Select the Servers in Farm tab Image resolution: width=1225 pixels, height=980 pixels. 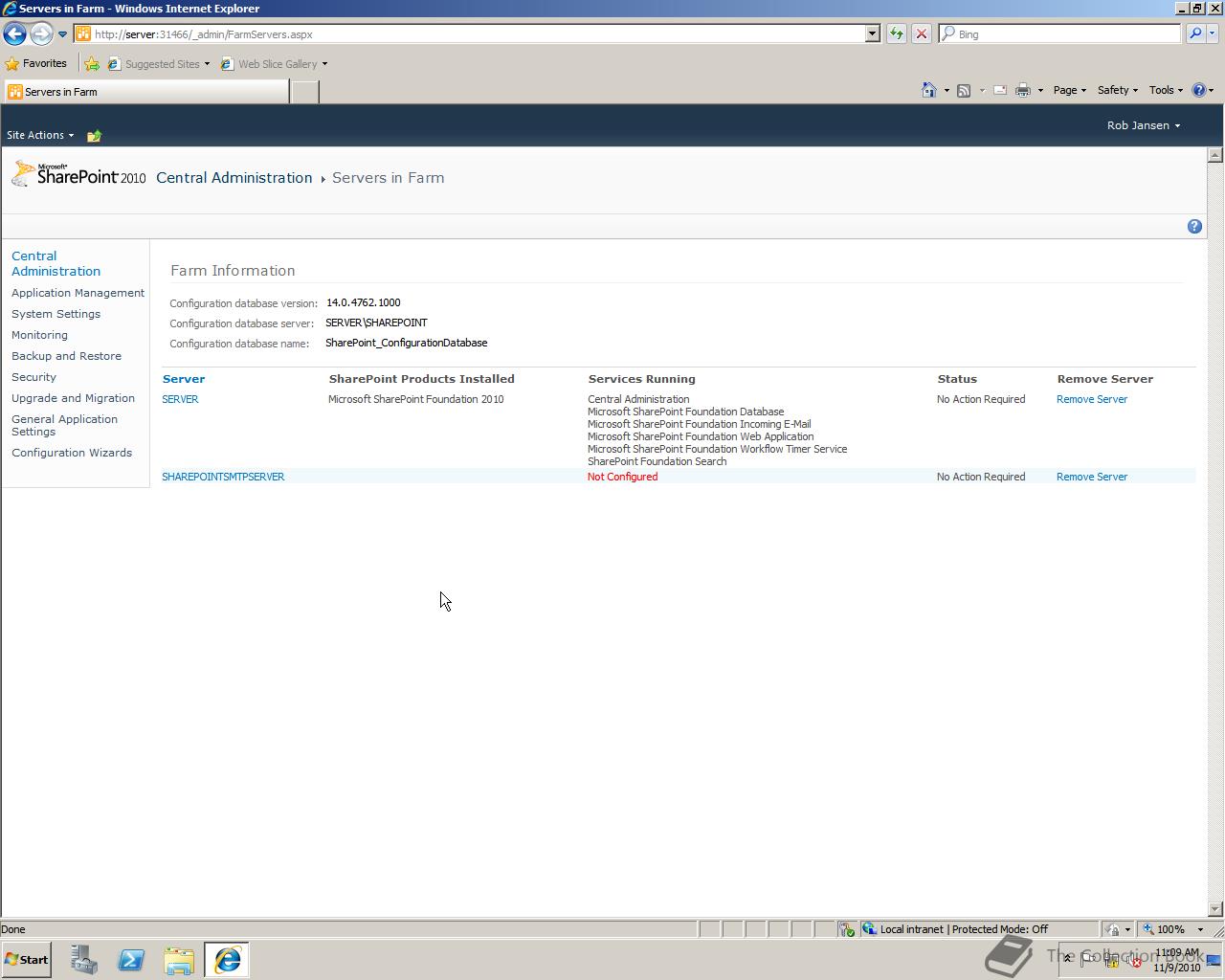(x=145, y=92)
